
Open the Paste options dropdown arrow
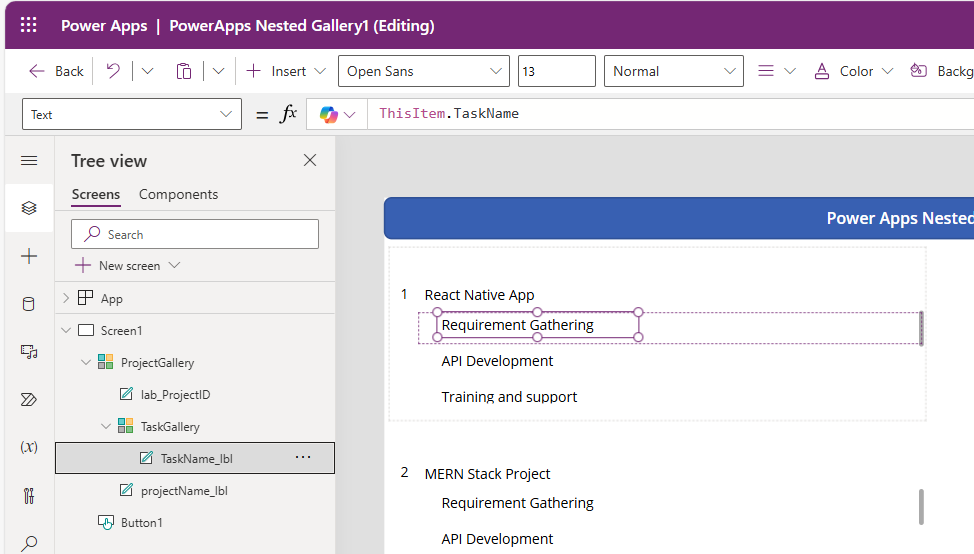click(x=218, y=71)
